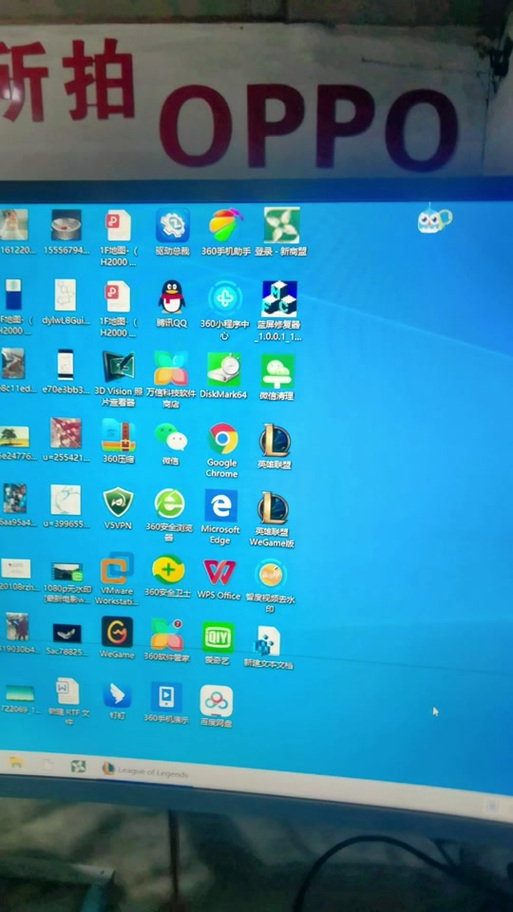
Task: Launch VMware Workstation shortcut
Action: tap(117, 579)
